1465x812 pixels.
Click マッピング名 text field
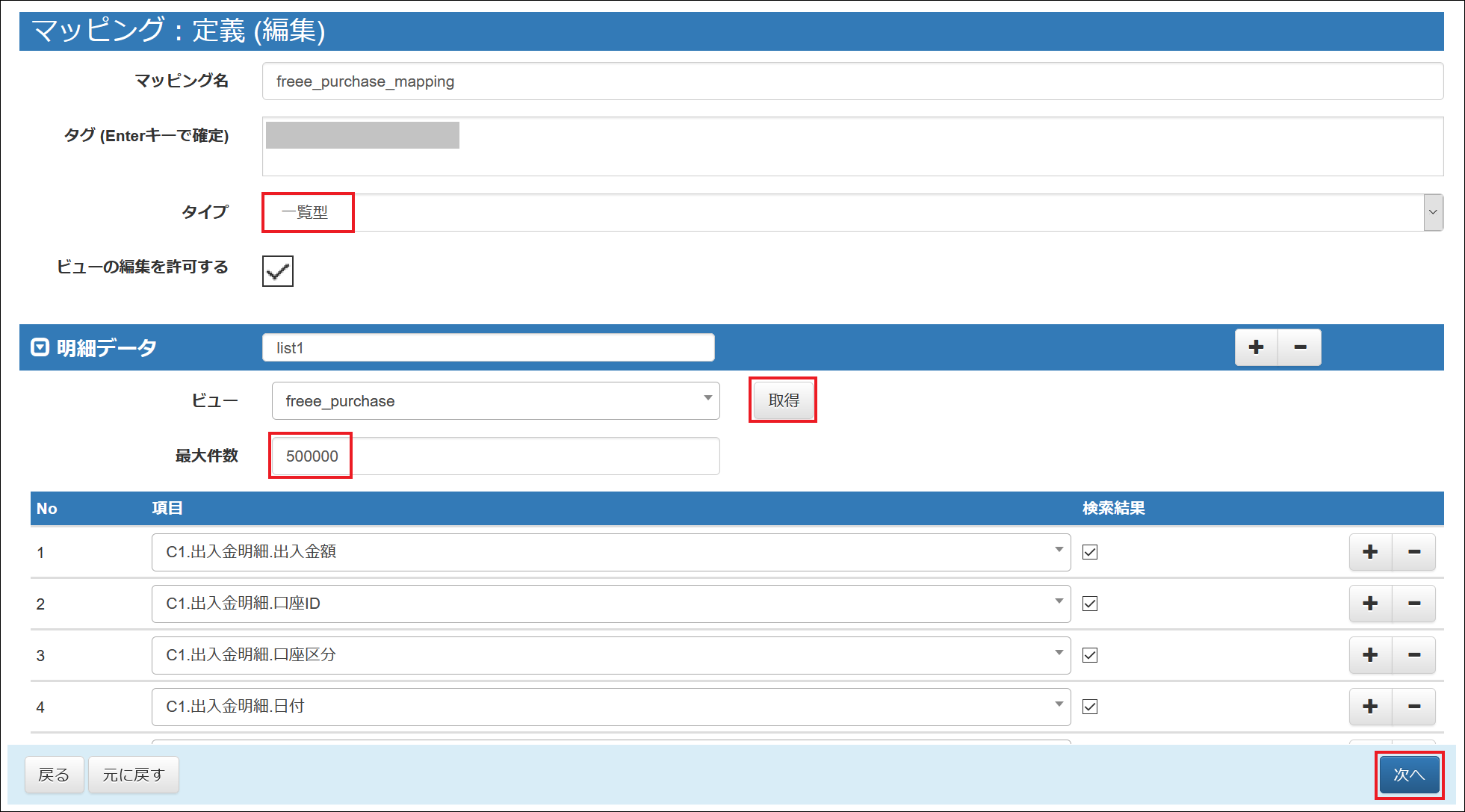(852, 81)
